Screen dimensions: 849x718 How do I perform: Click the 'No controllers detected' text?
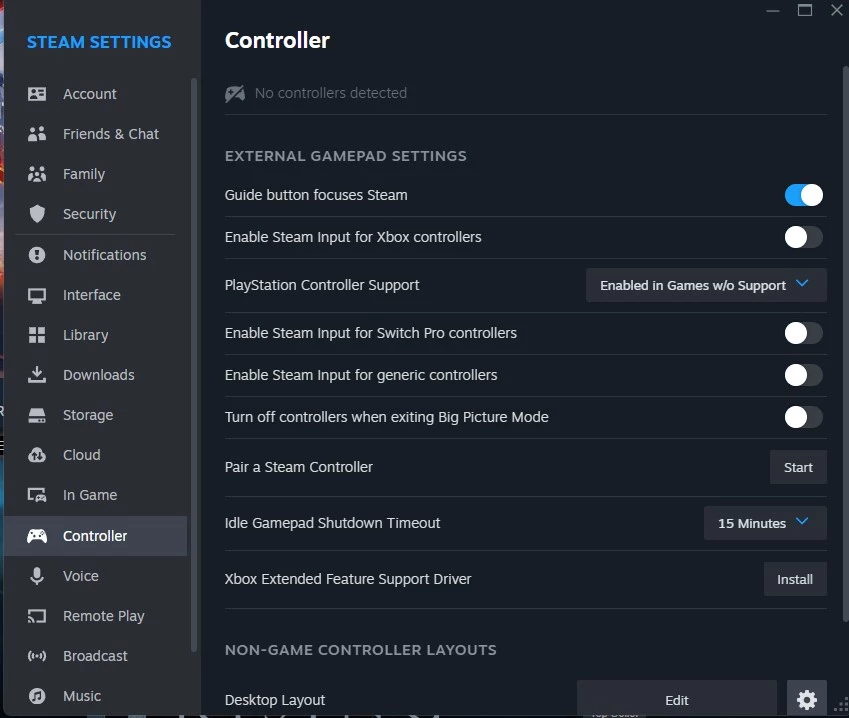[x=331, y=93]
